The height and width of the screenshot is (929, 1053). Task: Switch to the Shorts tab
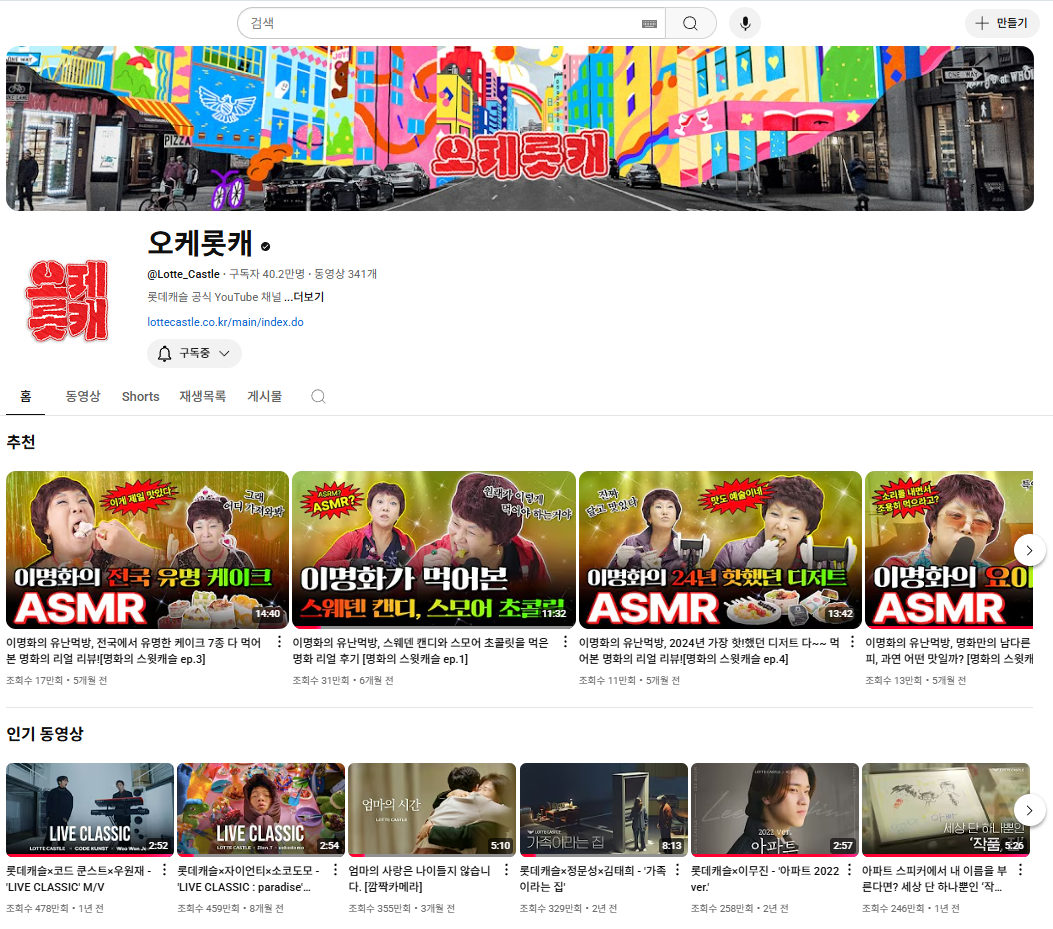140,396
